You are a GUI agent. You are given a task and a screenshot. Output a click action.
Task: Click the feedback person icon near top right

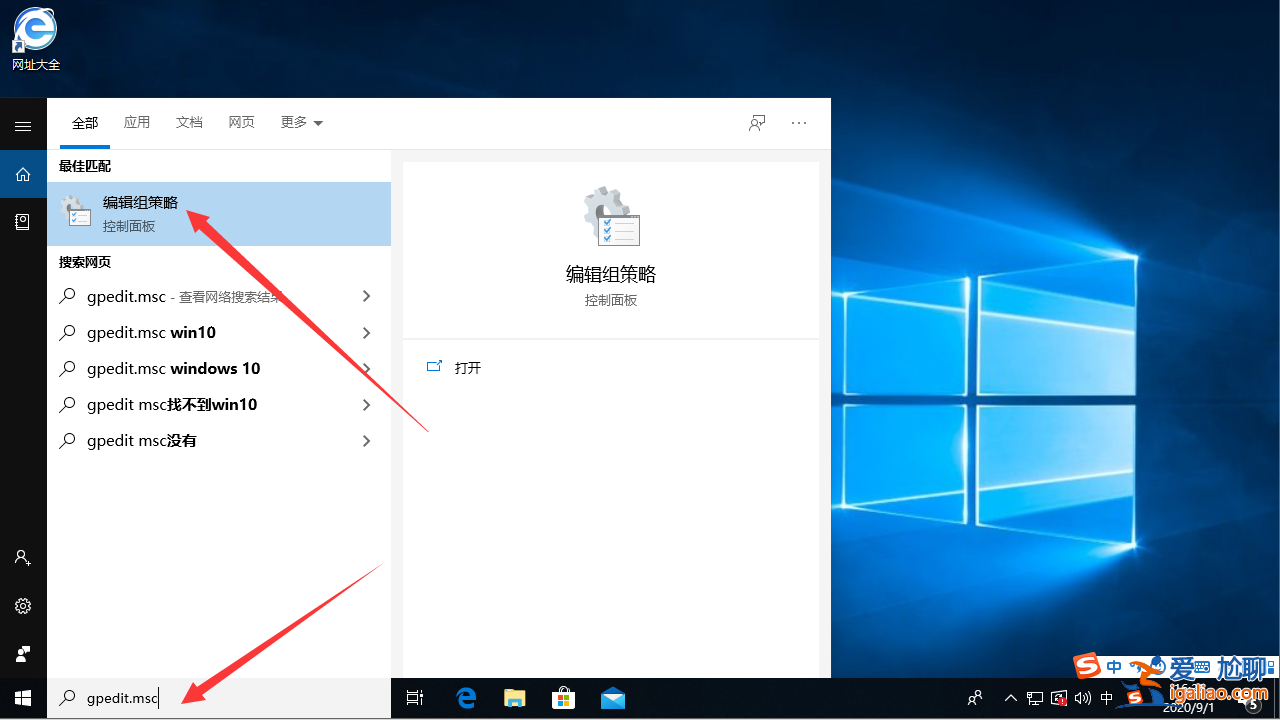pyautogui.click(x=757, y=122)
